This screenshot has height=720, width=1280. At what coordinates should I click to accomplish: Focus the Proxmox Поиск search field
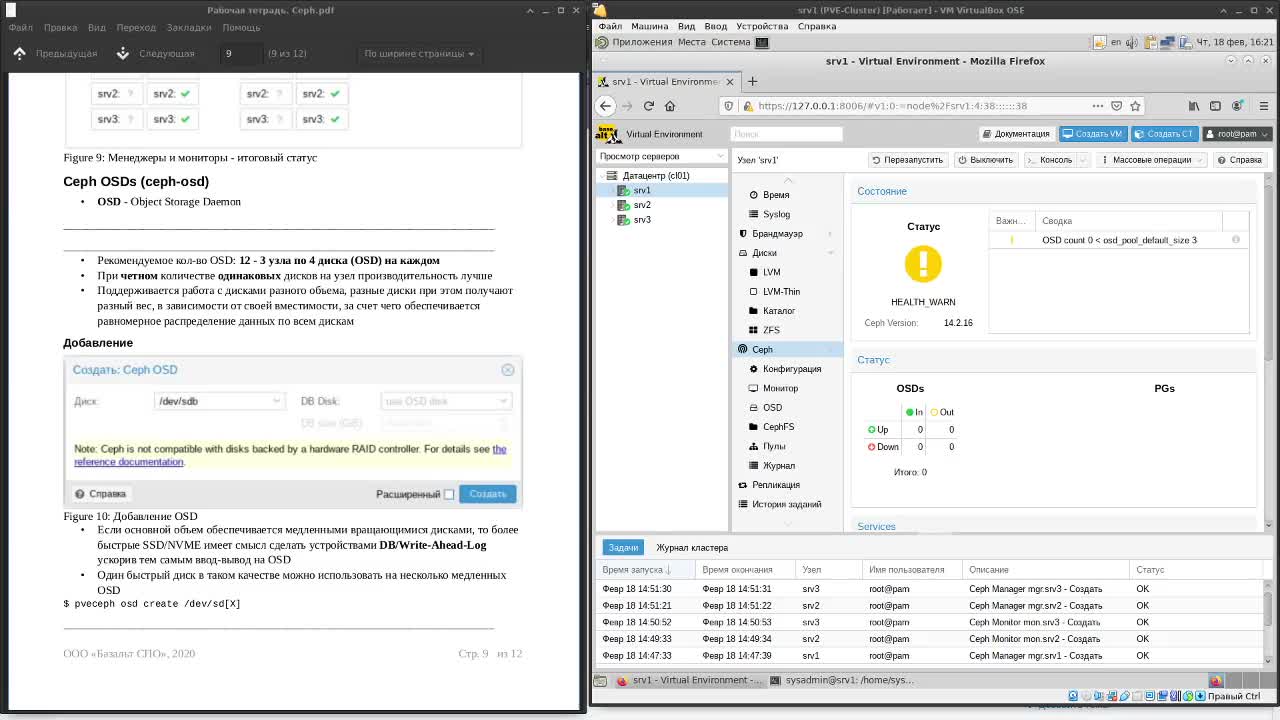786,134
